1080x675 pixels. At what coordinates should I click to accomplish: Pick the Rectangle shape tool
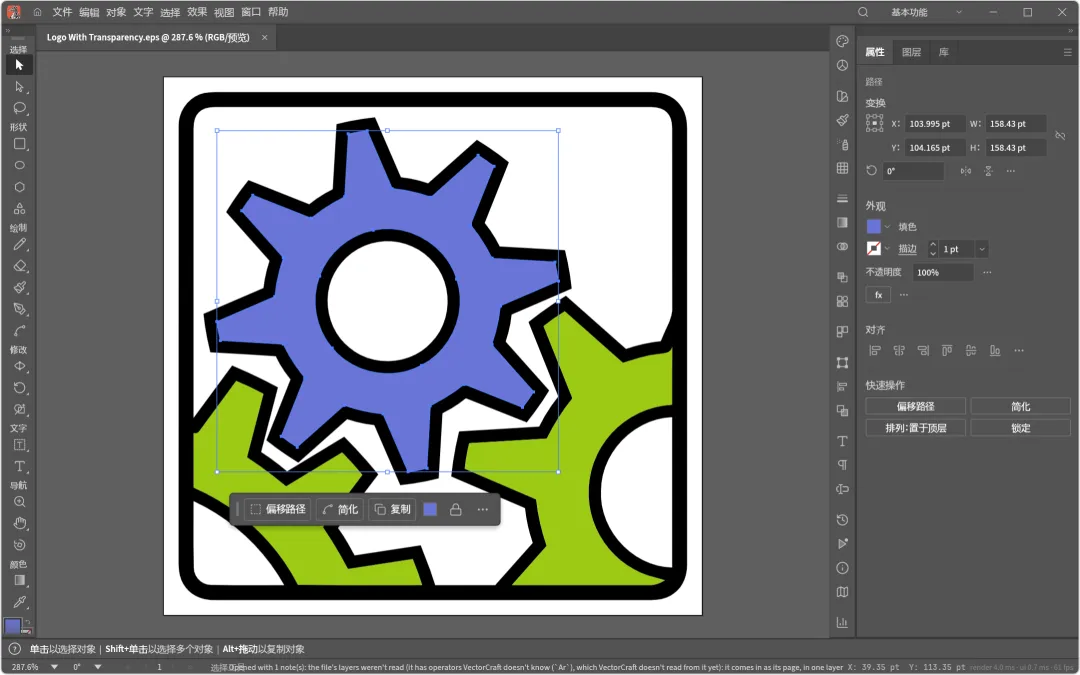coord(19,144)
